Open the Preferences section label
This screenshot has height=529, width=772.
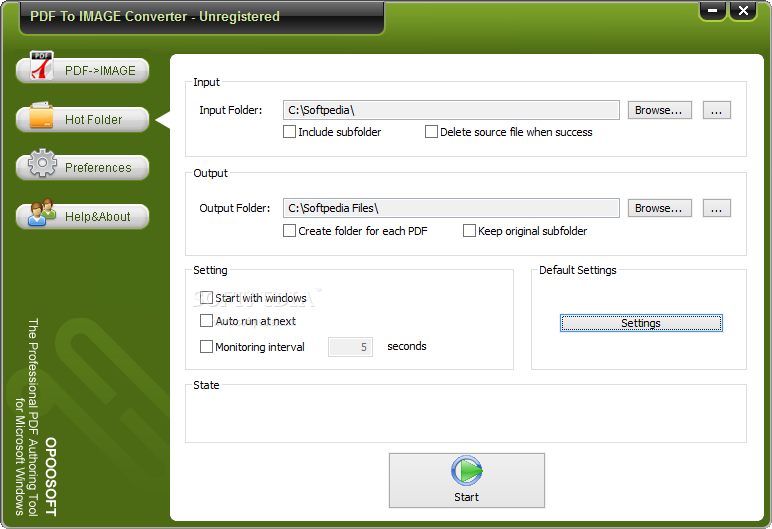(x=98, y=168)
